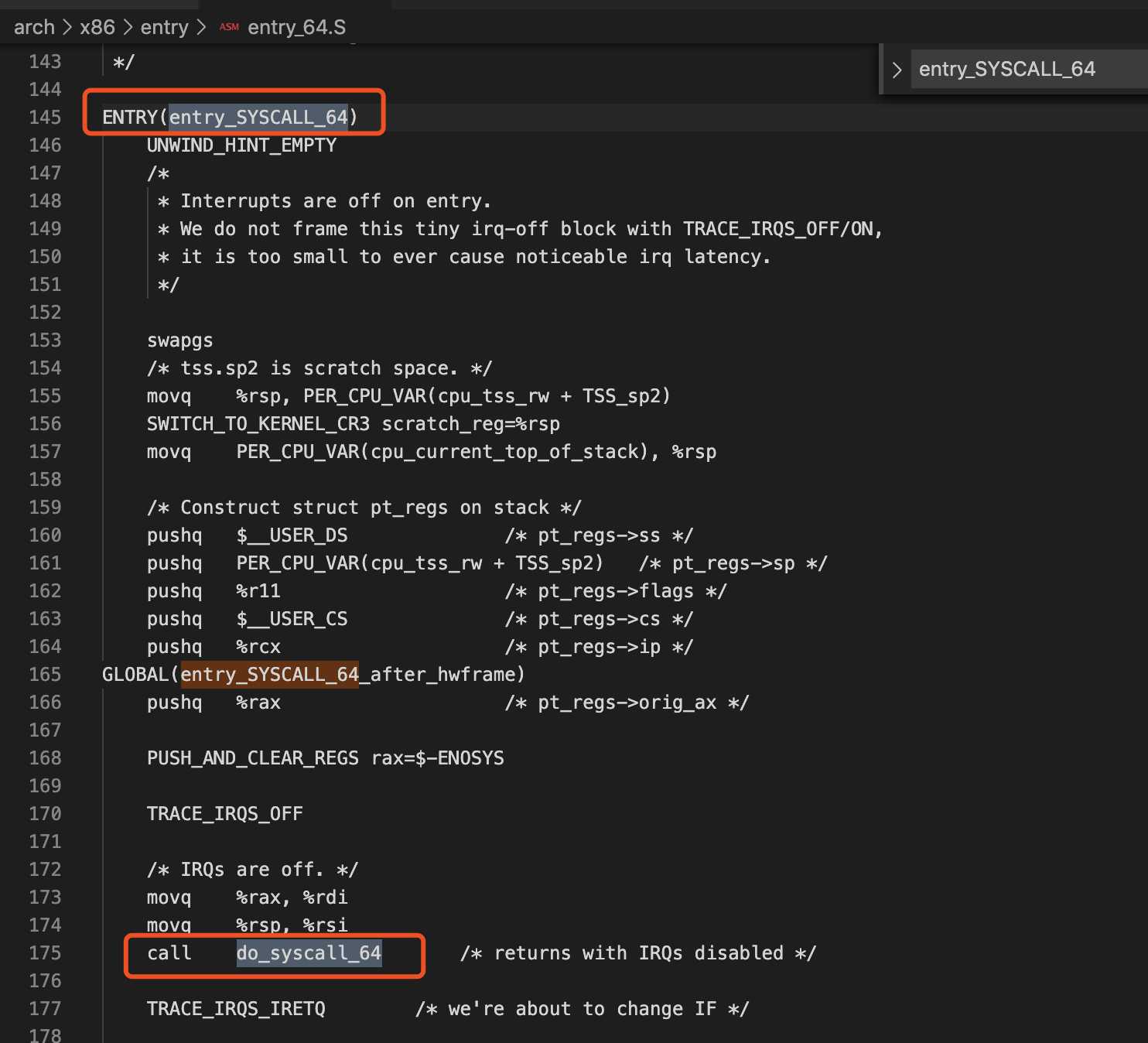The height and width of the screenshot is (1043, 1148).
Task: Click %r11 operand on line 162
Action: [258, 590]
